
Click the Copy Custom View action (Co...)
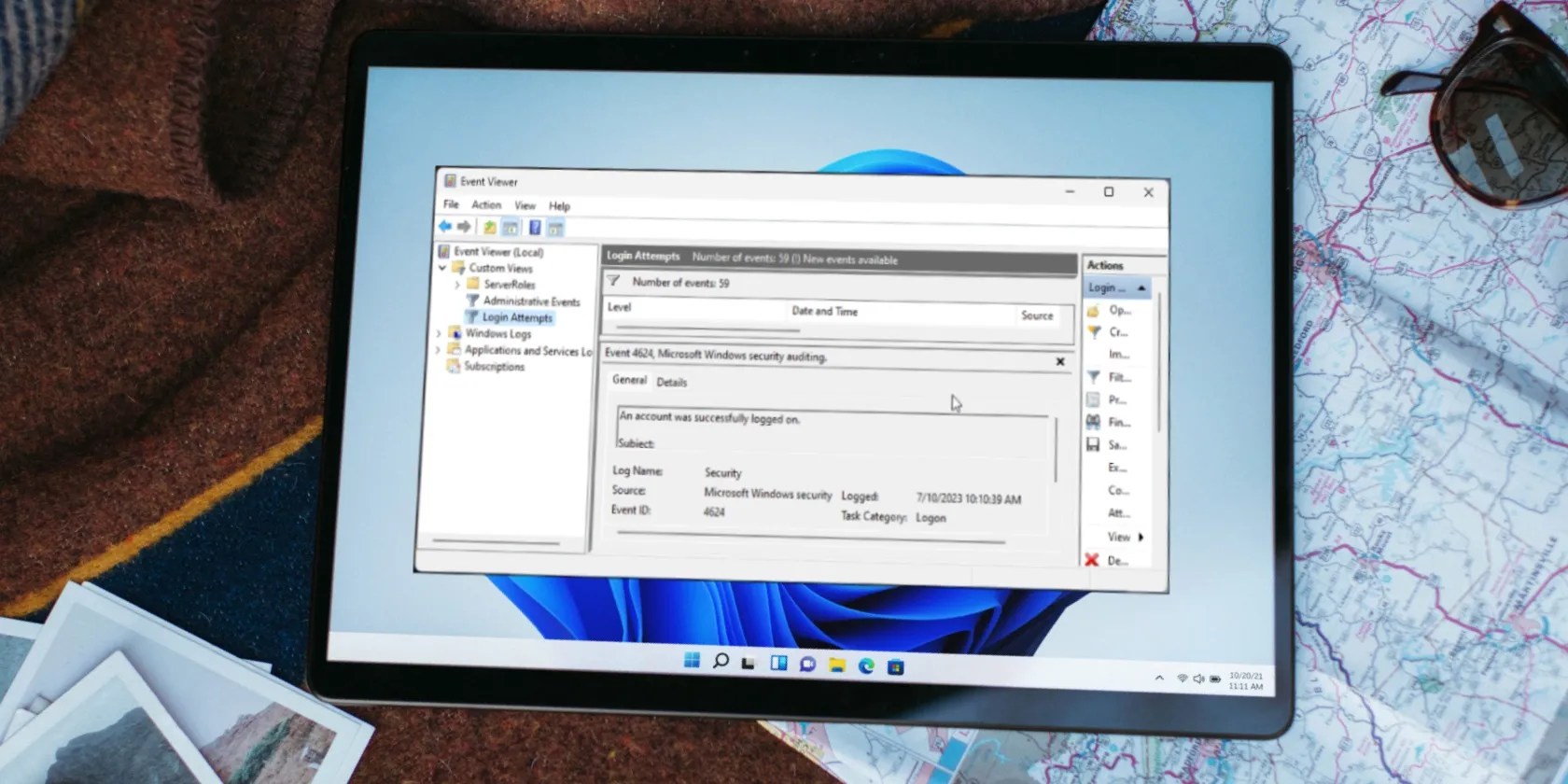1118,490
